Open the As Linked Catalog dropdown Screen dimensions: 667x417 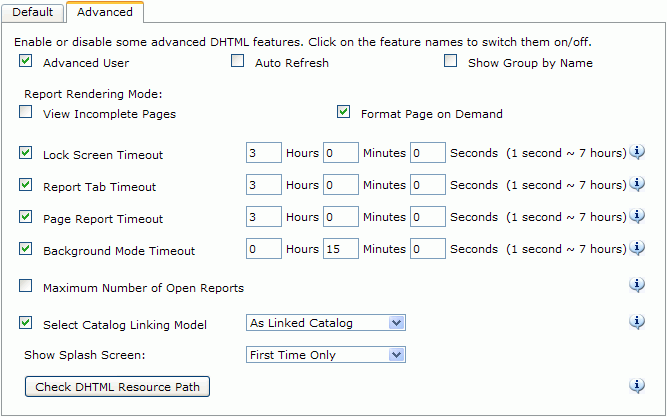[x=326, y=323]
